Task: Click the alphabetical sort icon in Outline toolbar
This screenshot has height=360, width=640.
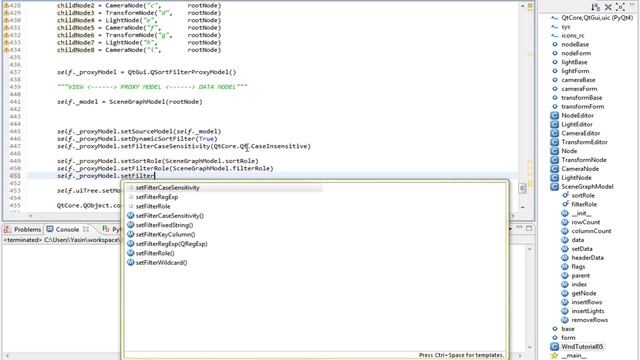Action: point(596,7)
